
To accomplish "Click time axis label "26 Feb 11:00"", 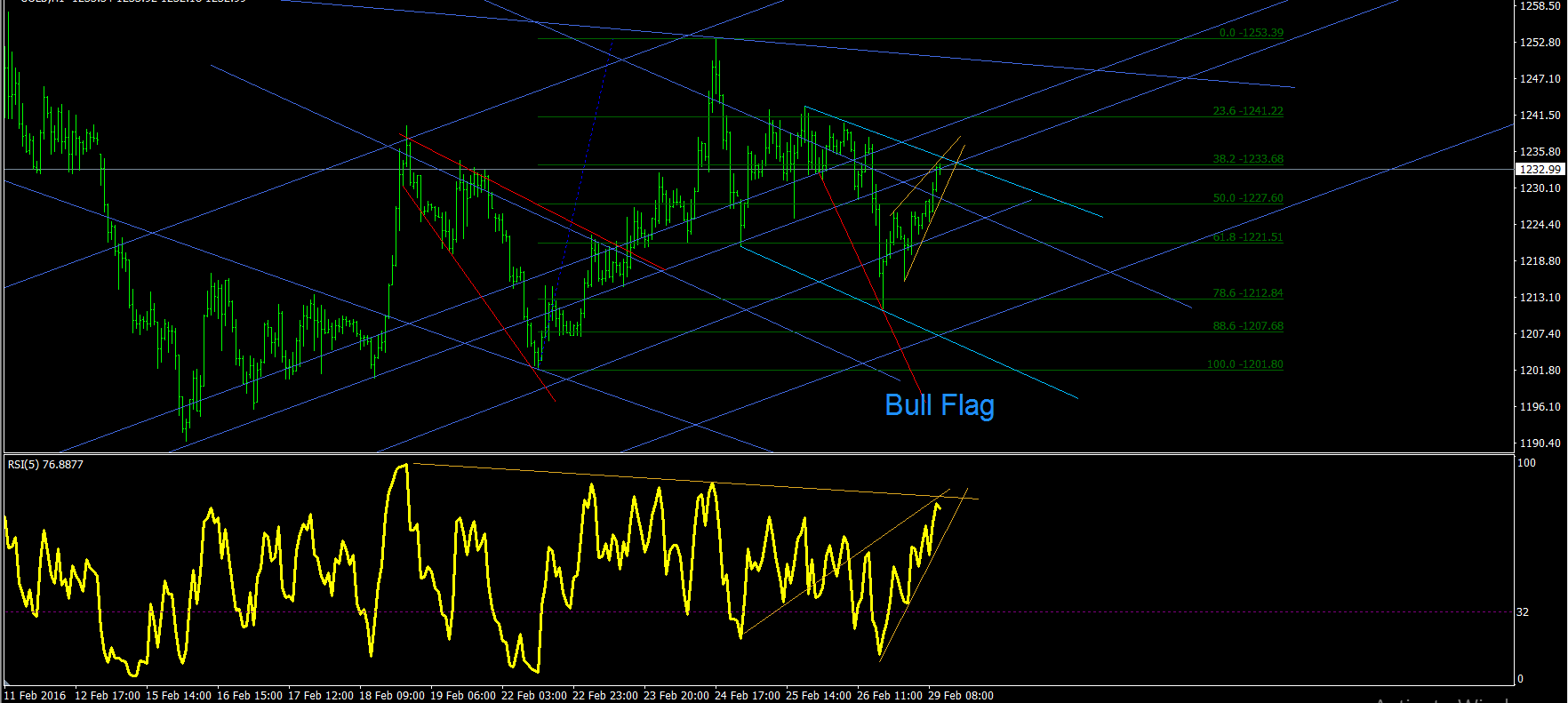I will (x=890, y=696).
